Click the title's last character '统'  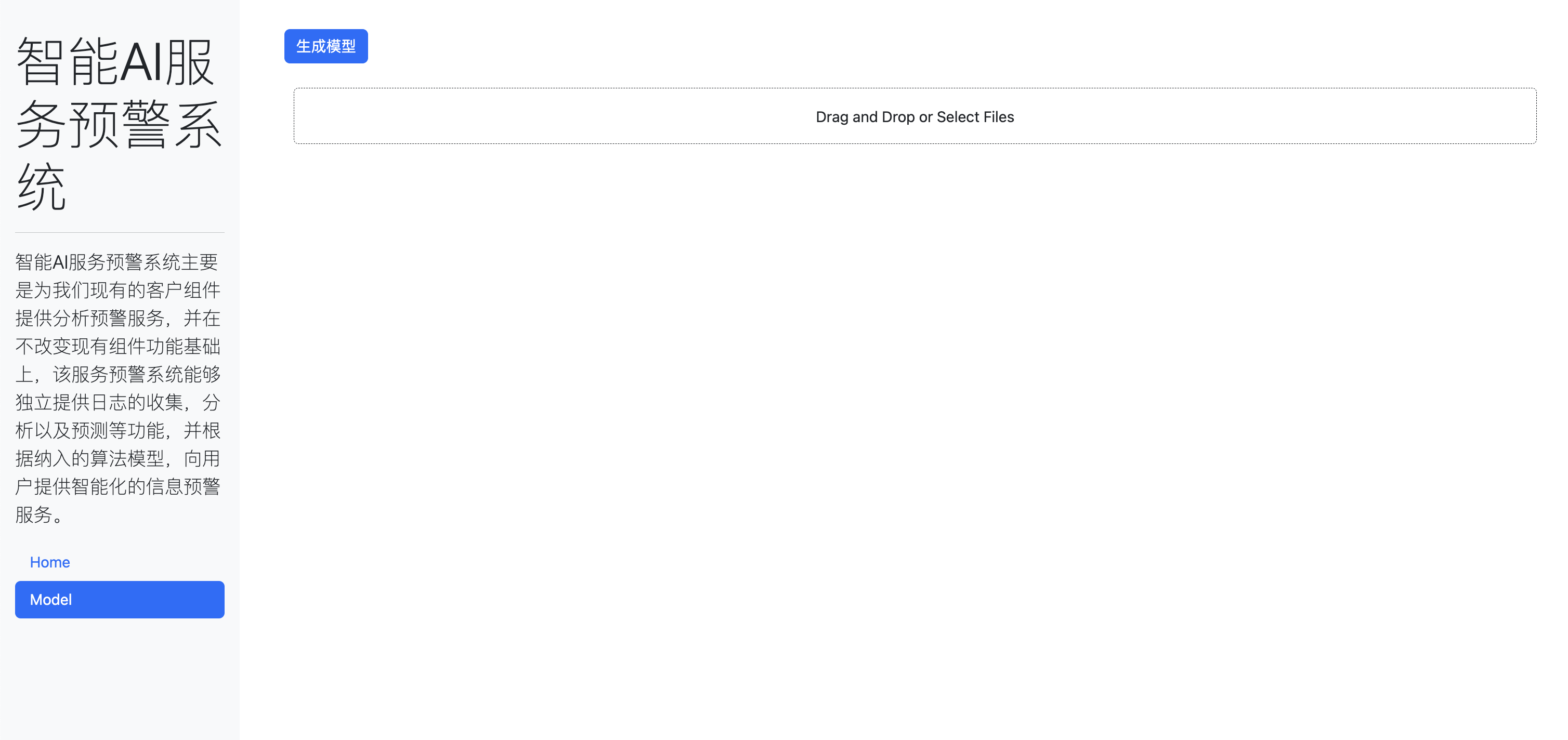tap(42, 188)
